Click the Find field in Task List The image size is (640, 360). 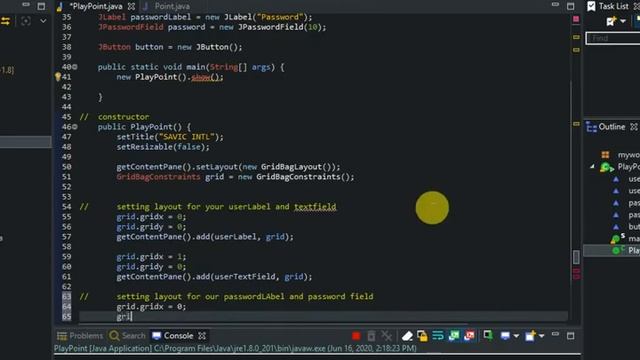[x=613, y=38]
